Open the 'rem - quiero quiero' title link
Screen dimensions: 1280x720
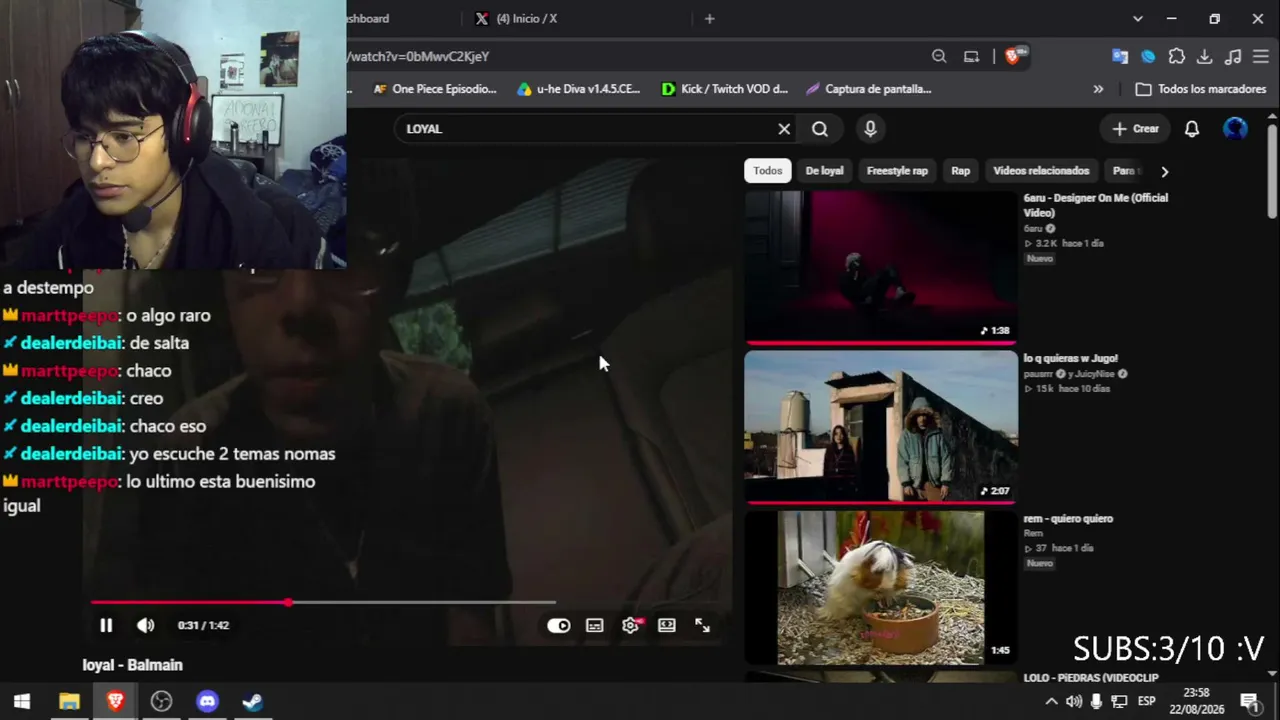point(1068,519)
